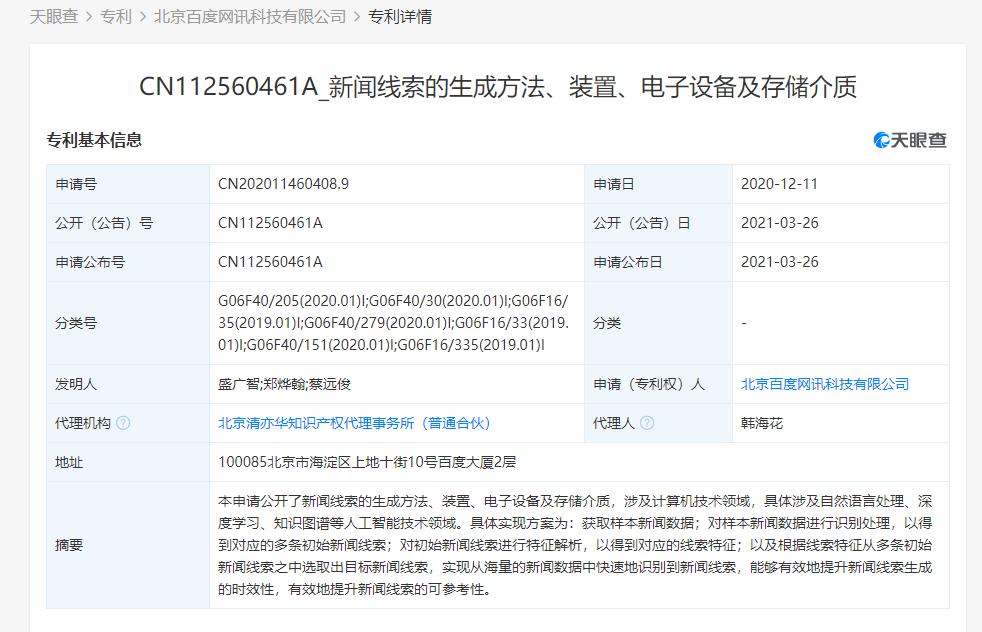Go to the 专利 breadcrumb link
Screen dimensions: 982x632
point(116,17)
